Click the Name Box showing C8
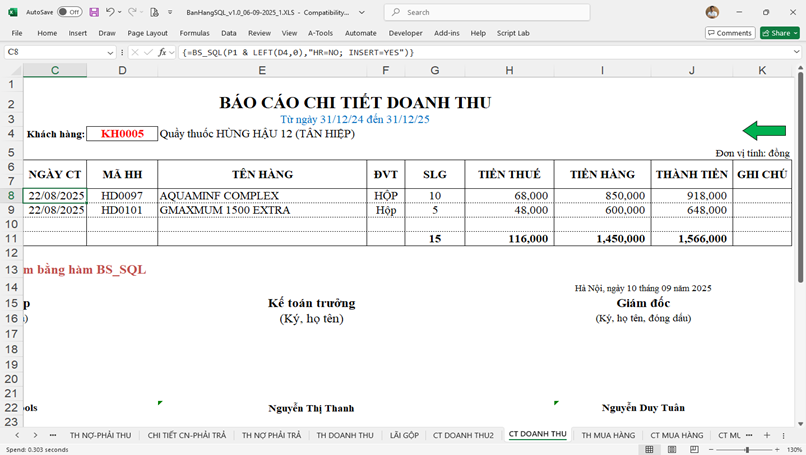This screenshot has width=806, height=455. [x=54, y=52]
